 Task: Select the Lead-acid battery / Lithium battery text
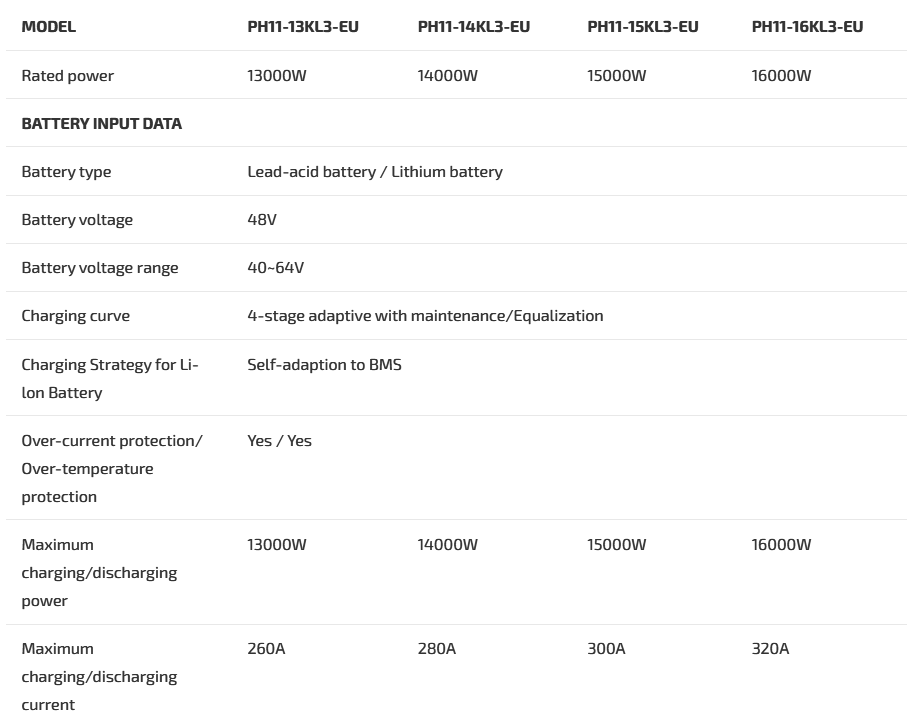375,172
